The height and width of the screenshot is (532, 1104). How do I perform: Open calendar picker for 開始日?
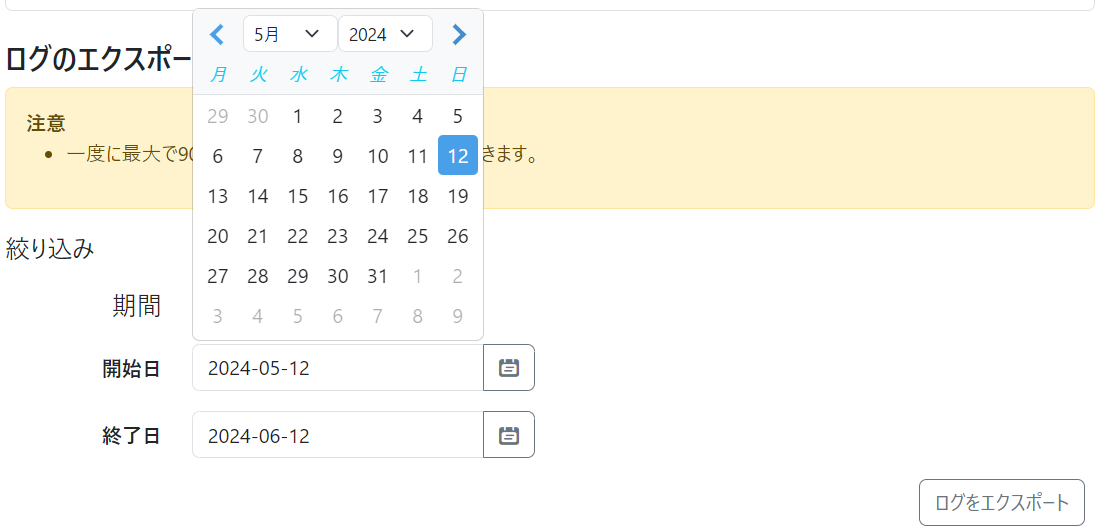click(x=509, y=368)
